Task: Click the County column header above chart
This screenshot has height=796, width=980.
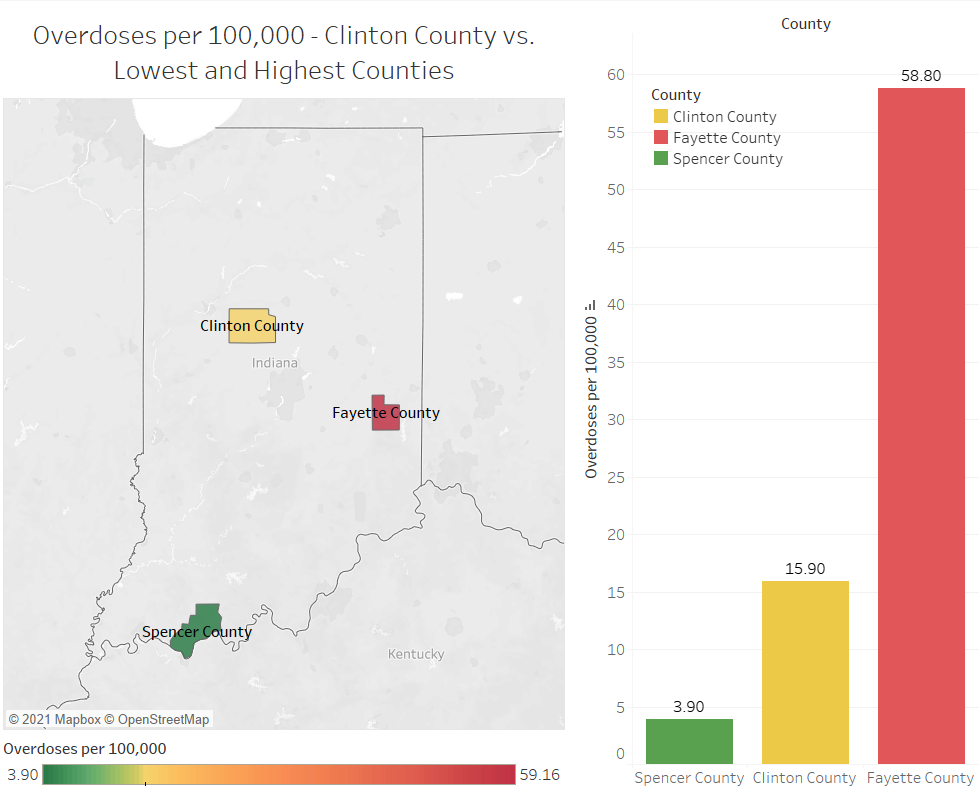Action: click(x=805, y=24)
